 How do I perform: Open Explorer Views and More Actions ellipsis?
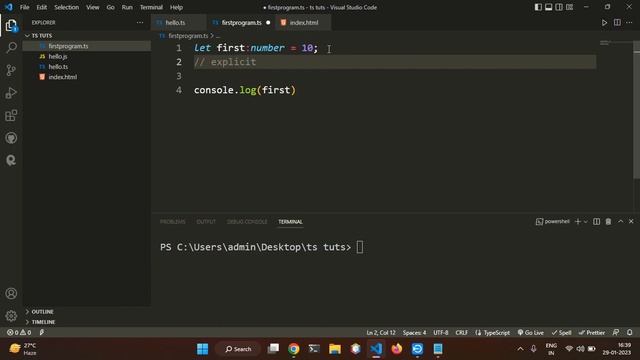point(140,23)
